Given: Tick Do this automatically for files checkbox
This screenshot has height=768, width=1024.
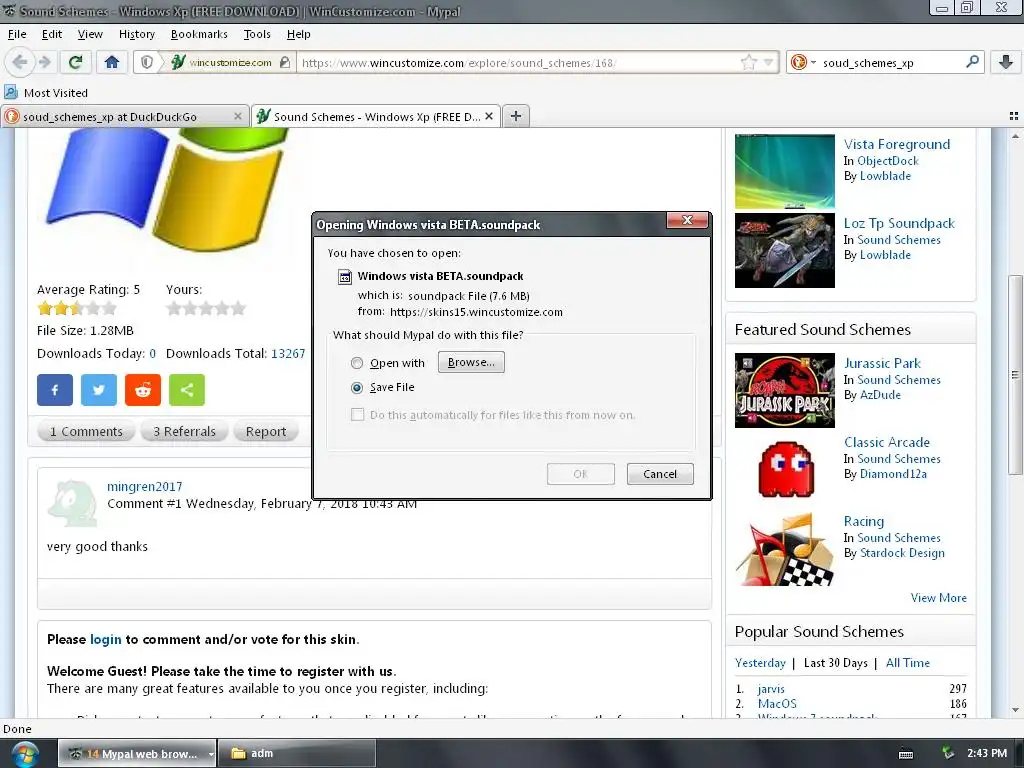Looking at the screenshot, I should 357,415.
